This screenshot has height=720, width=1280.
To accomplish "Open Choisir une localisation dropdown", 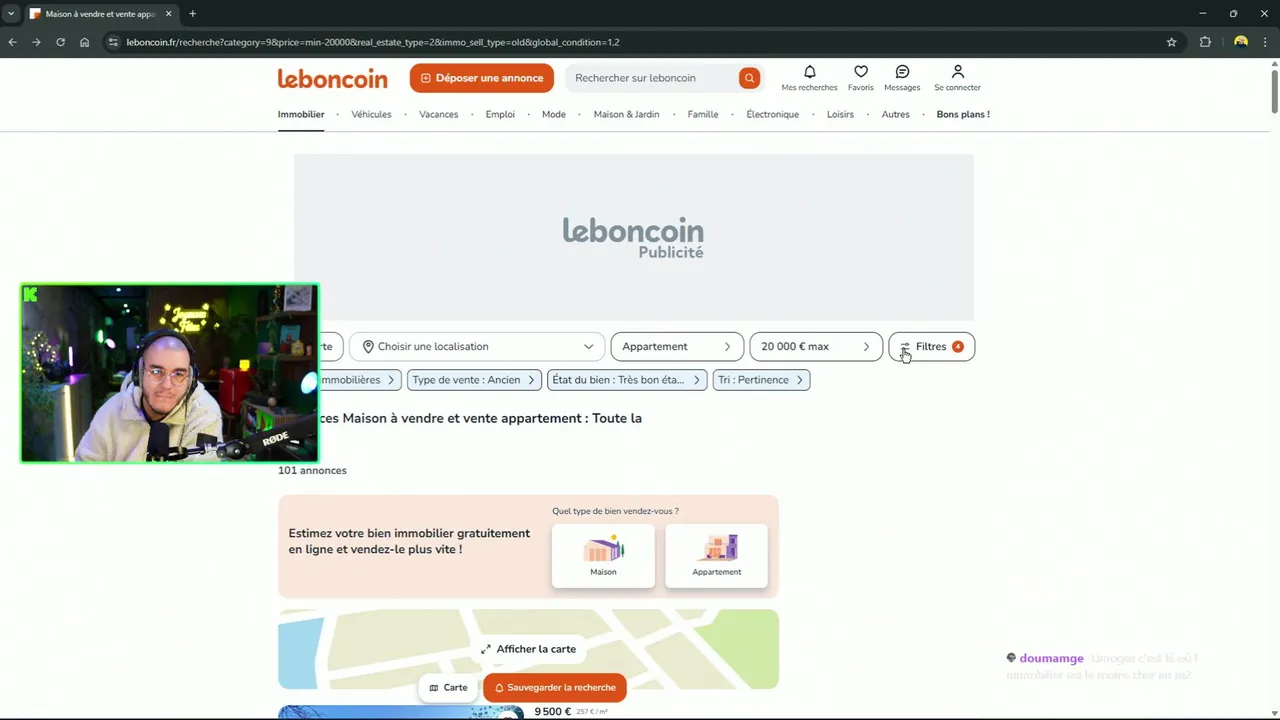I will 477,347.
